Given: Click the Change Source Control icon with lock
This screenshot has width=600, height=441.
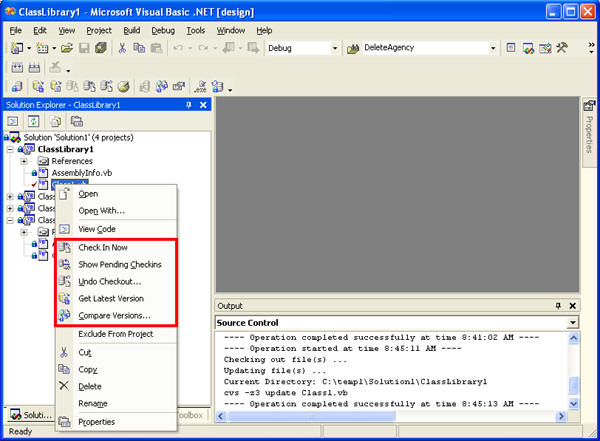Looking at the screenshot, I should [16, 87].
